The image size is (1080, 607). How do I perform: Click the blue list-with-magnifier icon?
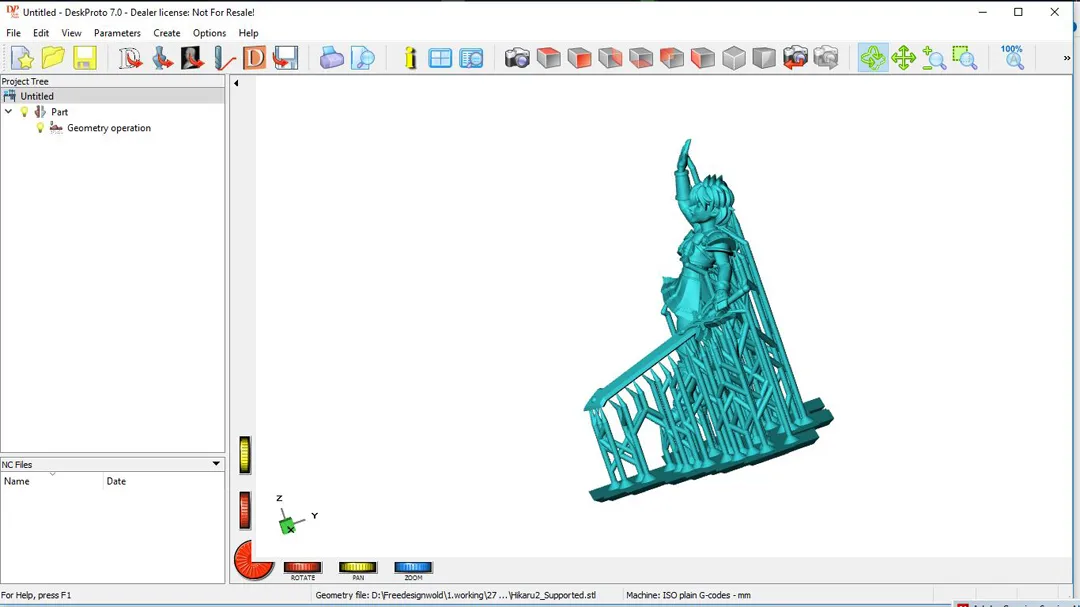pyautogui.click(x=471, y=58)
